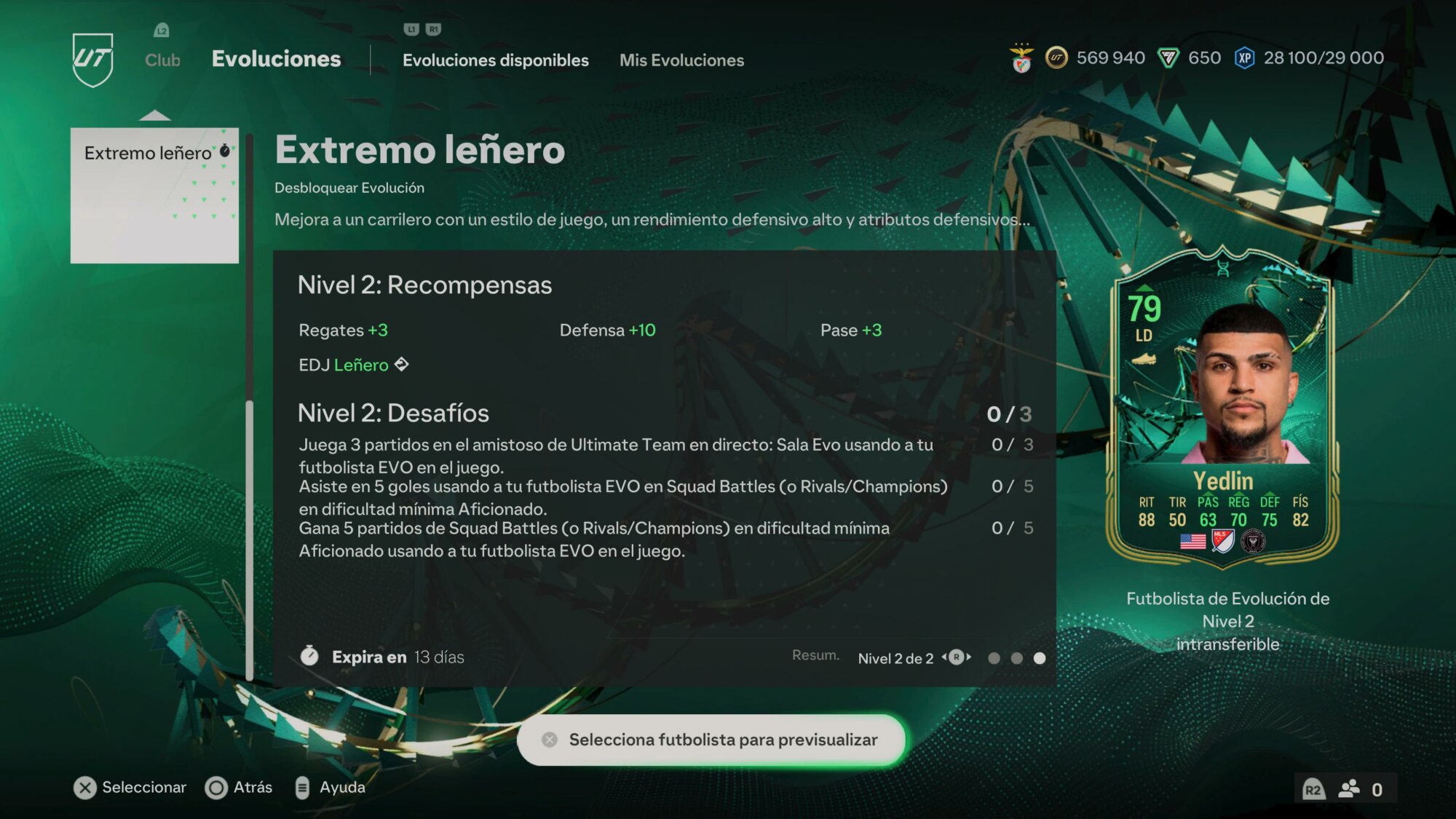This screenshot has height=819, width=1456.
Task: Click the 79 overall rating on card
Action: click(x=1144, y=309)
